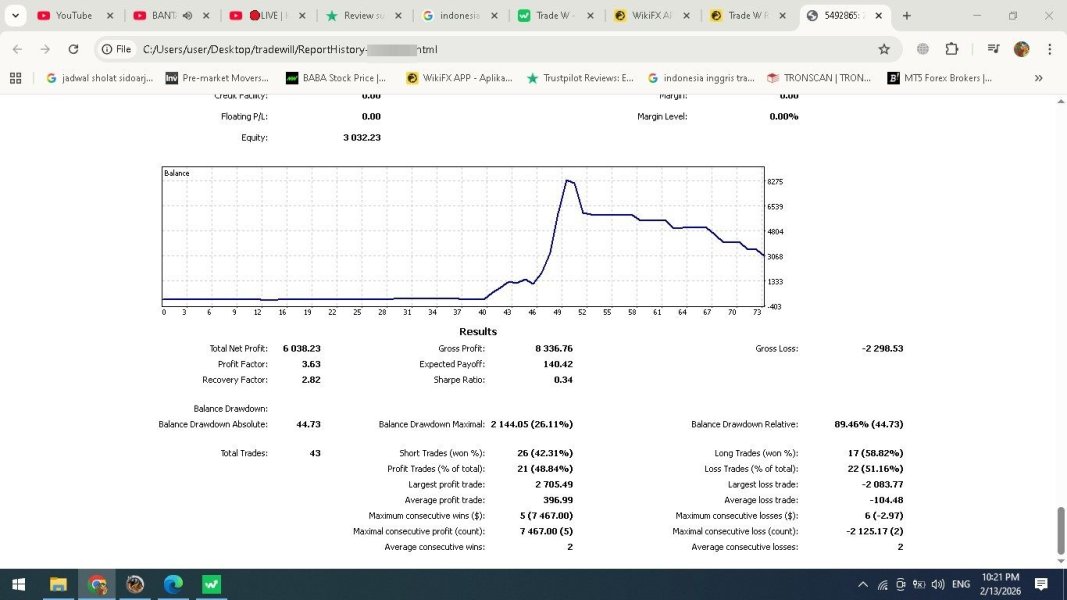This screenshot has height=600, width=1067.
Task: Click the address bar URL field
Action: tap(500, 49)
